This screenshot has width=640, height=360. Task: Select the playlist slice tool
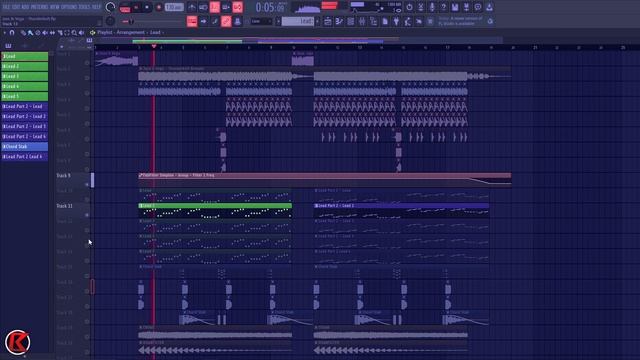(x=60, y=33)
